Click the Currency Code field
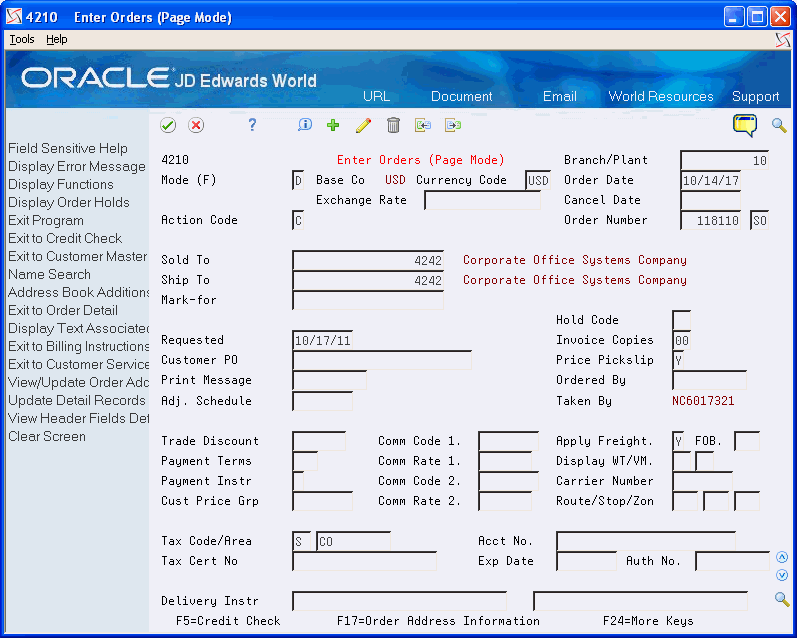The height and width of the screenshot is (638, 797). click(538, 180)
